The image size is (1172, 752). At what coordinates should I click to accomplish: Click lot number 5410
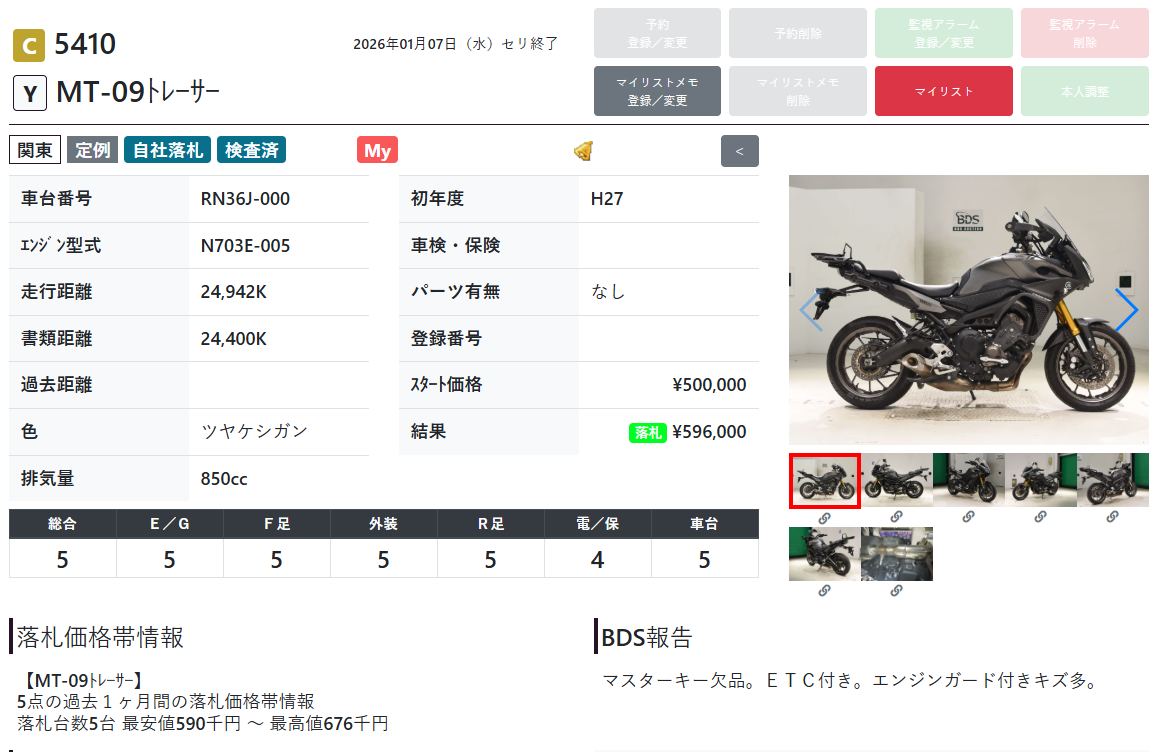85,45
